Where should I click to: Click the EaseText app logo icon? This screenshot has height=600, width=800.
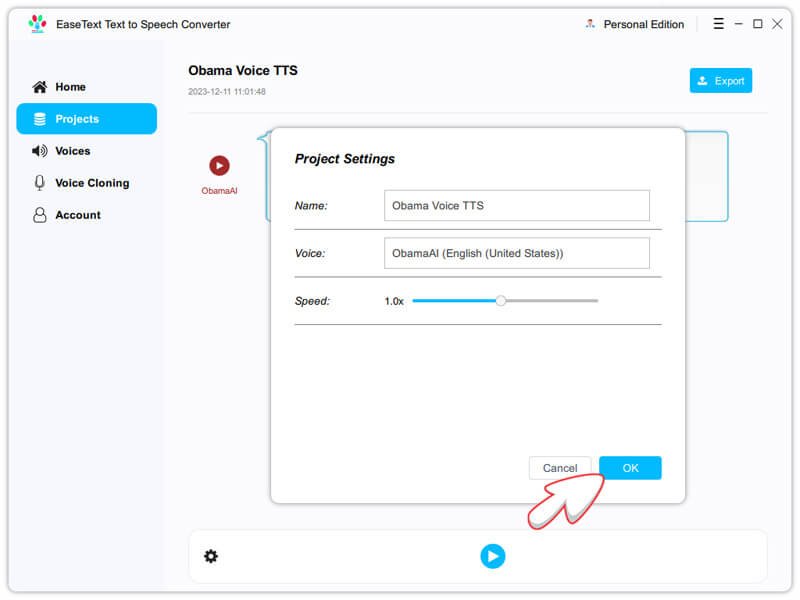click(37, 24)
